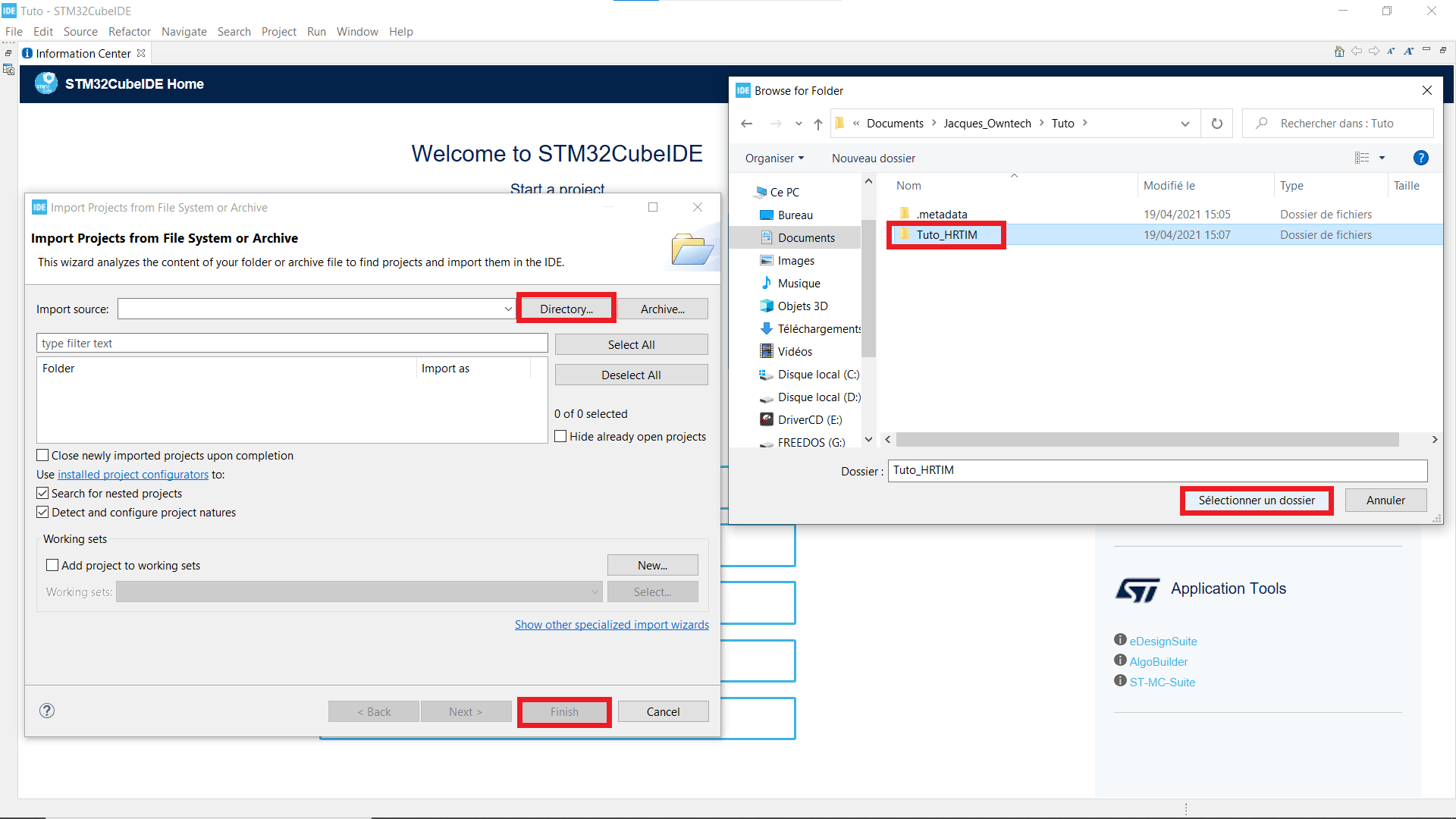Open recent locations dropdown arrow in Browse dialog

click(x=799, y=124)
